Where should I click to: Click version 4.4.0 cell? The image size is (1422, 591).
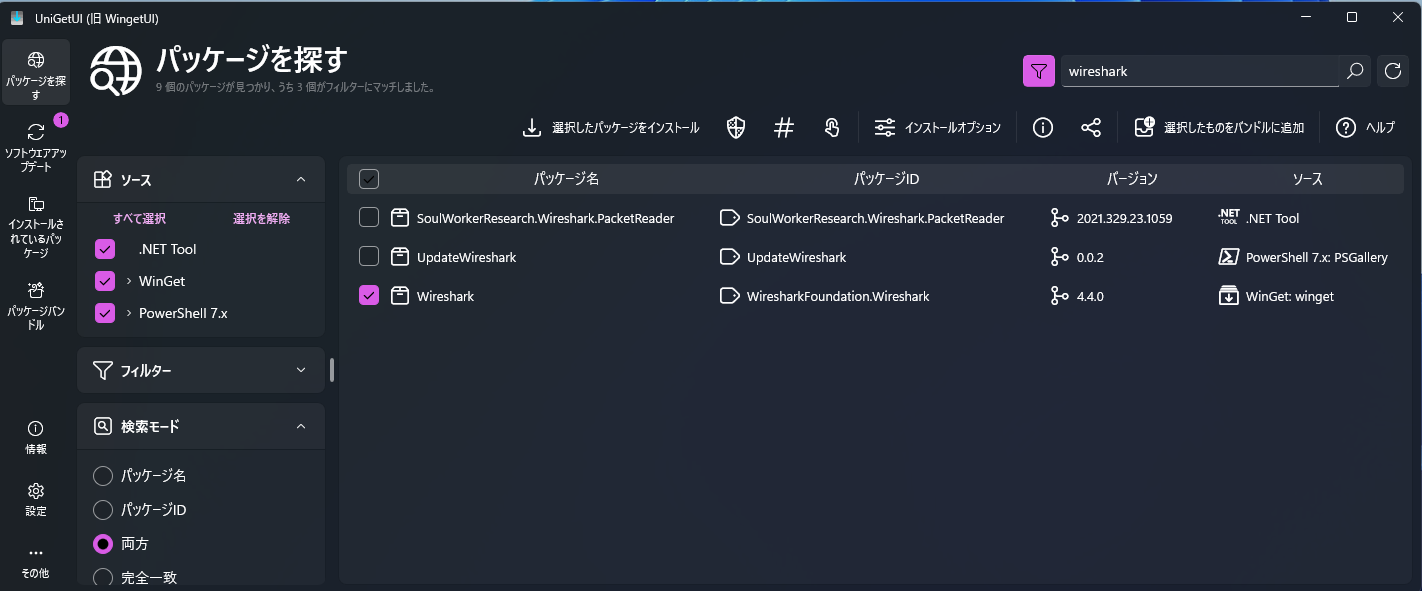click(x=1092, y=296)
